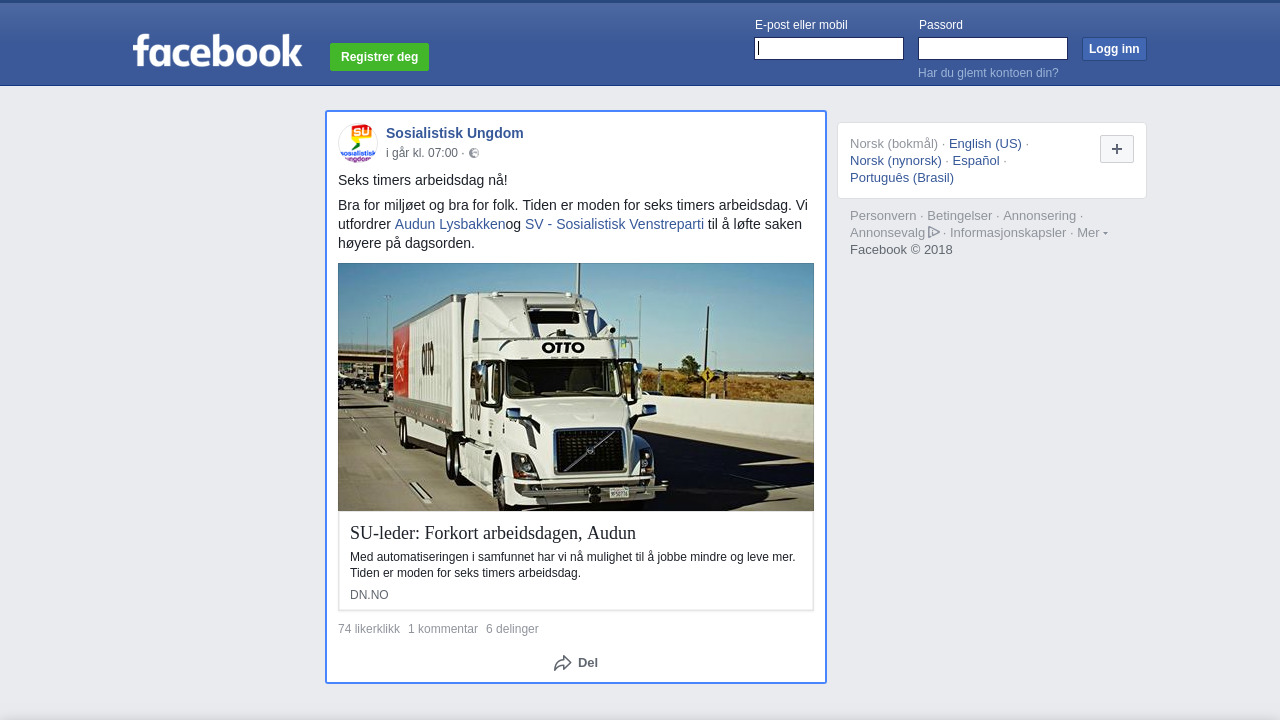The height and width of the screenshot is (720, 1280).
Task: Open the OTTO truck article image
Action: coord(576,387)
